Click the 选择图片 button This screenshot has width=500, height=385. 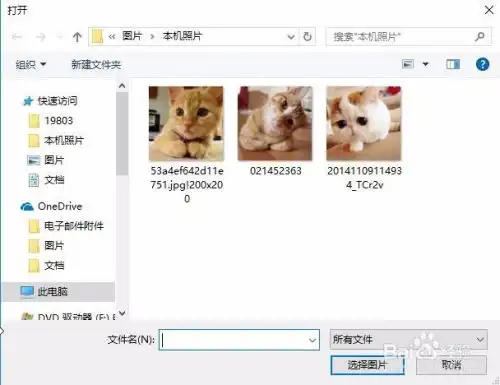pos(367,365)
